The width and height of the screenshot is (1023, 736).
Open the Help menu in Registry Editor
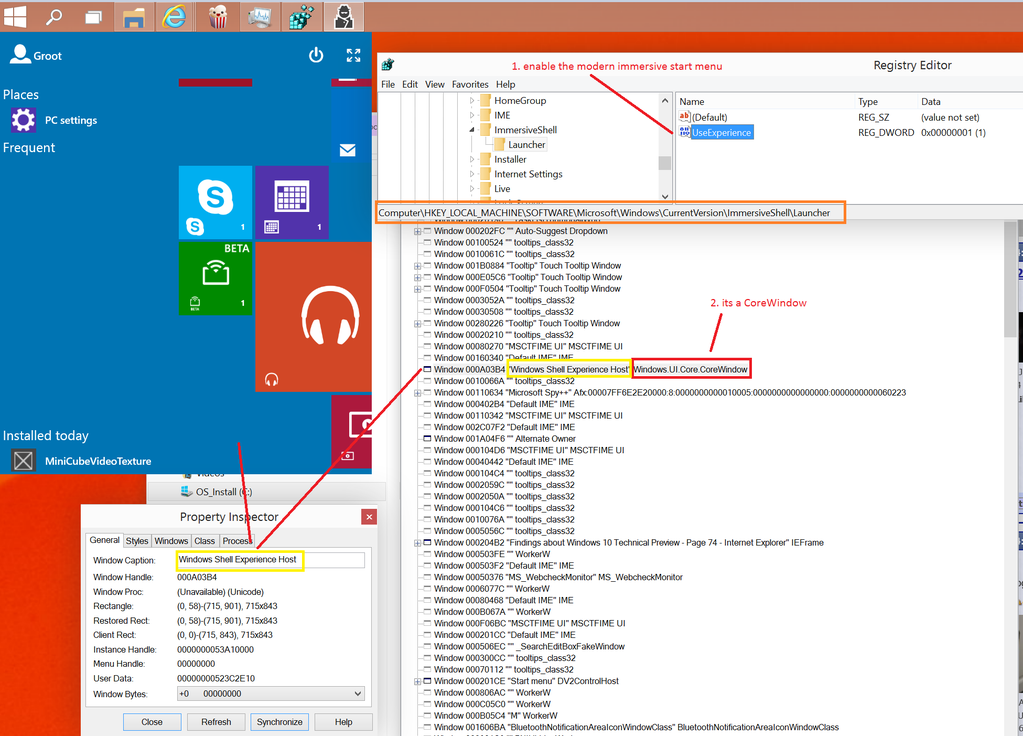(505, 84)
